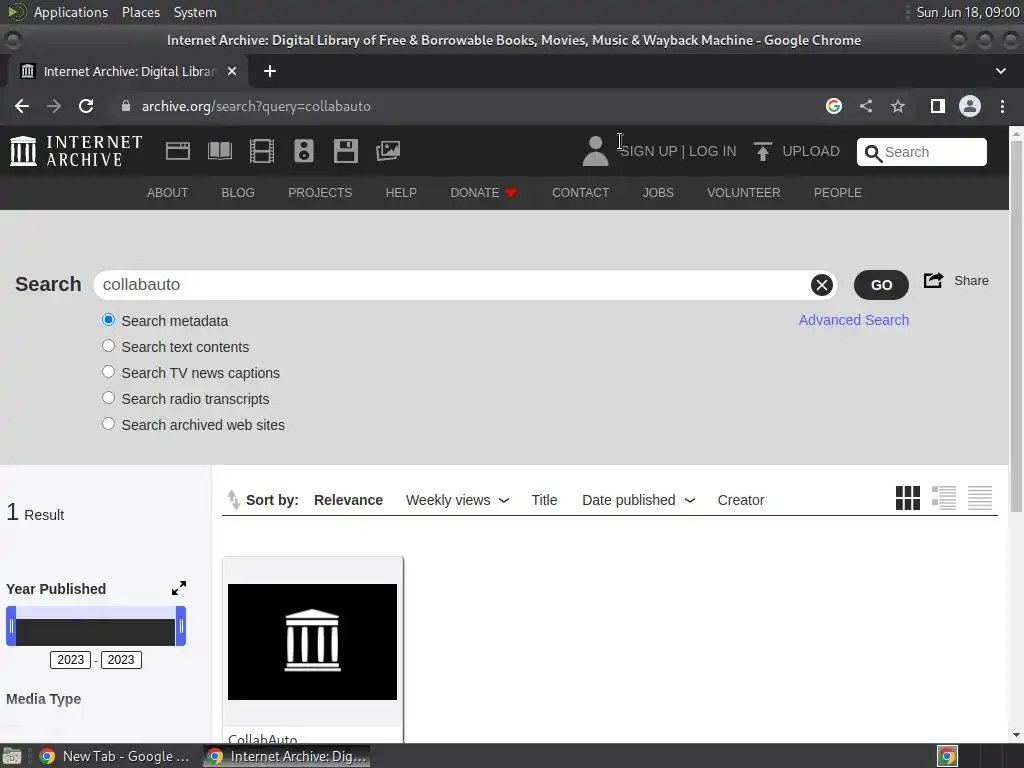Open the CollabAuto result thumbnail
This screenshot has width=1024, height=768.
pos(312,641)
